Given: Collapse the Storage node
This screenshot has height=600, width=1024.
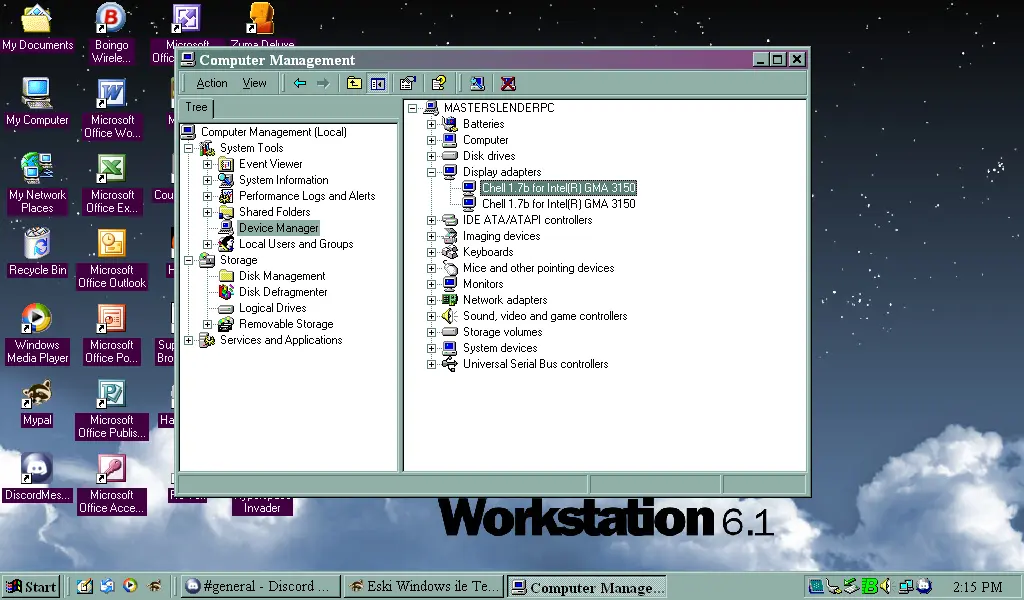Looking at the screenshot, I should [x=189, y=261].
